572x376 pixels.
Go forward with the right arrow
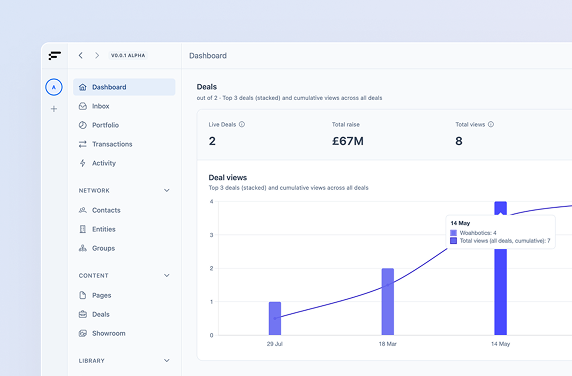(97, 55)
